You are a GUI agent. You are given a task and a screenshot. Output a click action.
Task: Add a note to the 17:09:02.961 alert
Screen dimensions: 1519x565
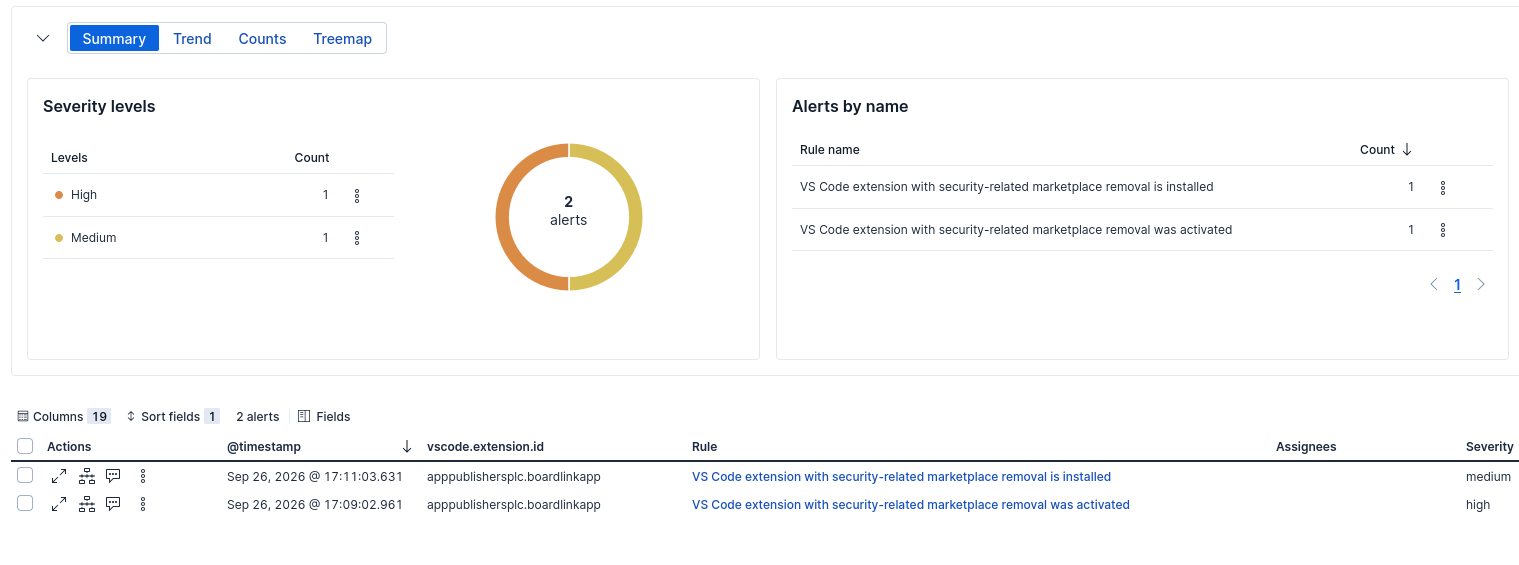[x=113, y=504]
